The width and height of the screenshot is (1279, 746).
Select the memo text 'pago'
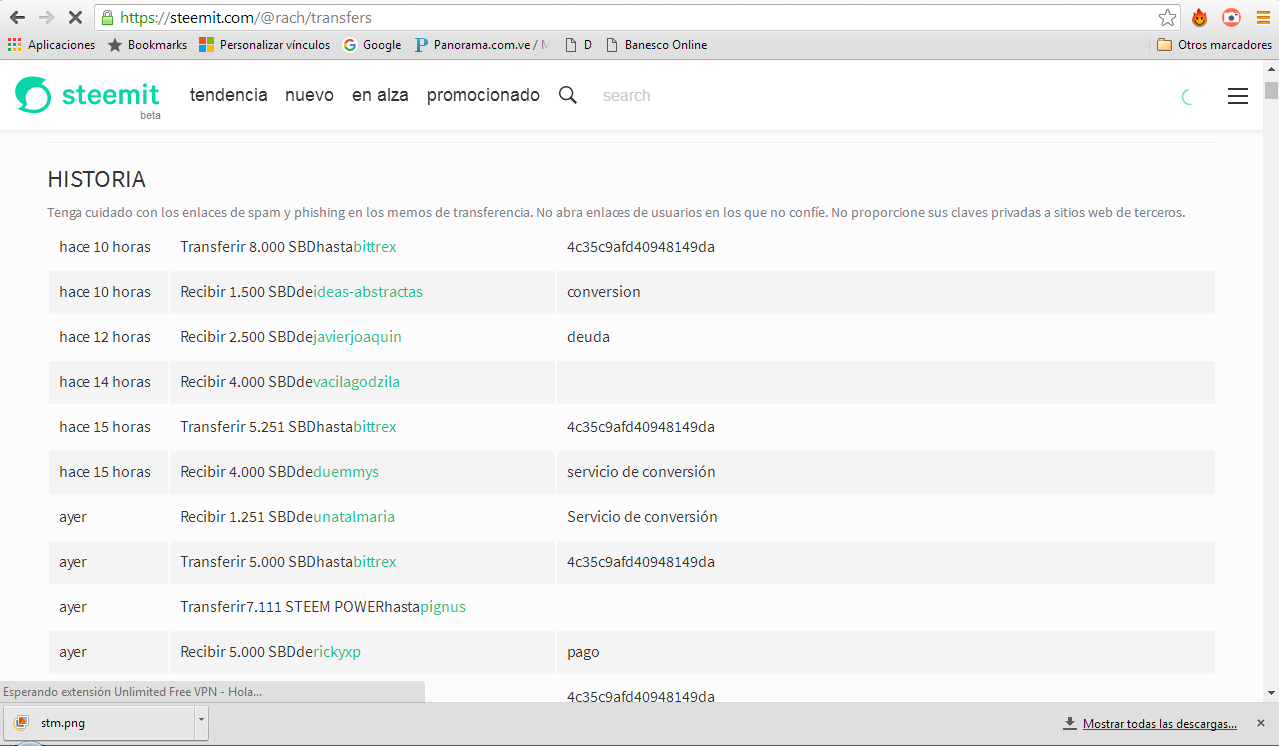(x=583, y=652)
